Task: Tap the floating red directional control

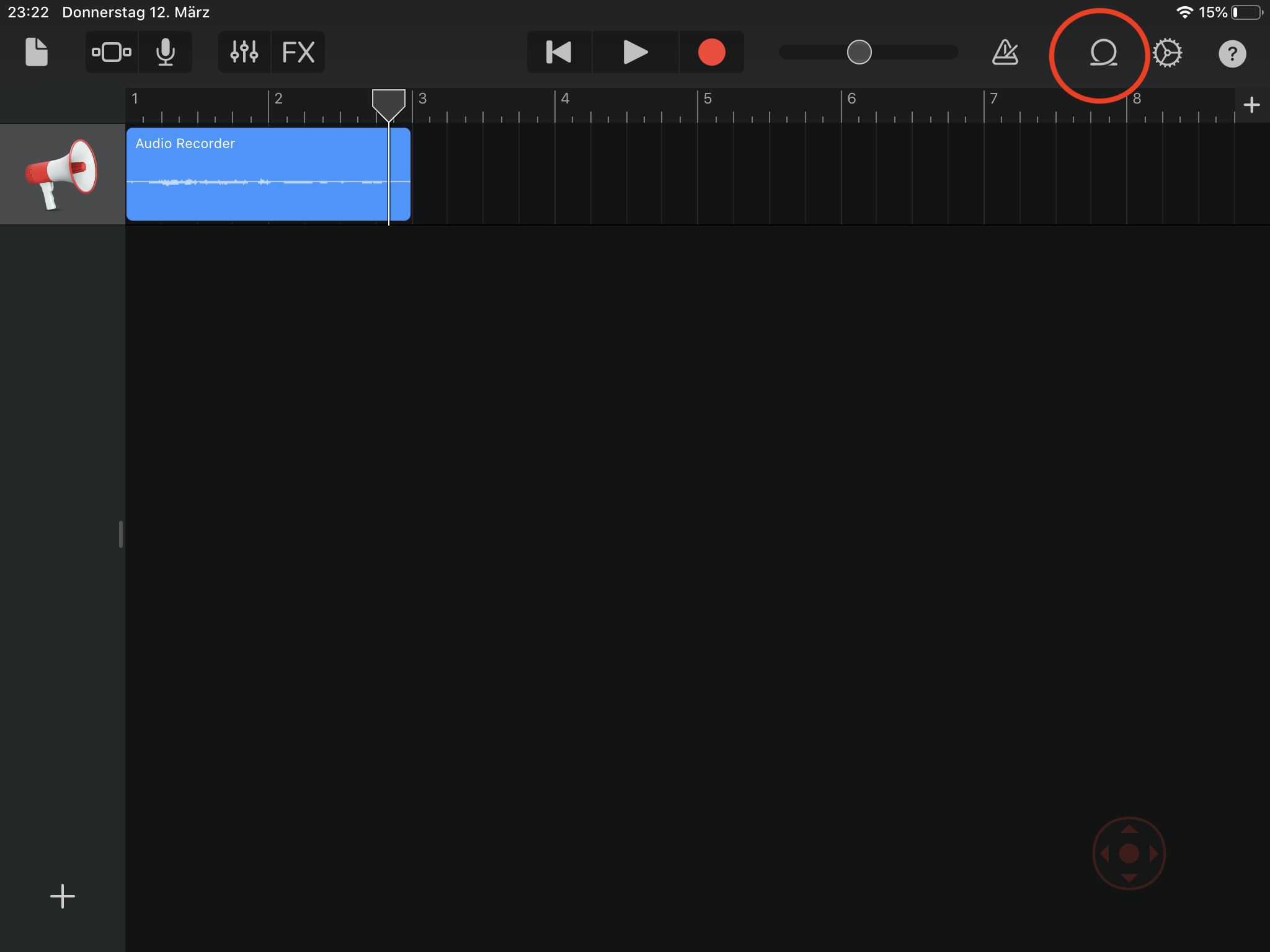Action: tap(1129, 853)
